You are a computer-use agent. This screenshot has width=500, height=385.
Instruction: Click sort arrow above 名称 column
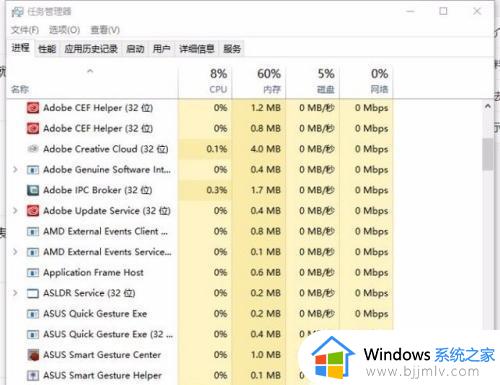pyautogui.click(x=90, y=71)
